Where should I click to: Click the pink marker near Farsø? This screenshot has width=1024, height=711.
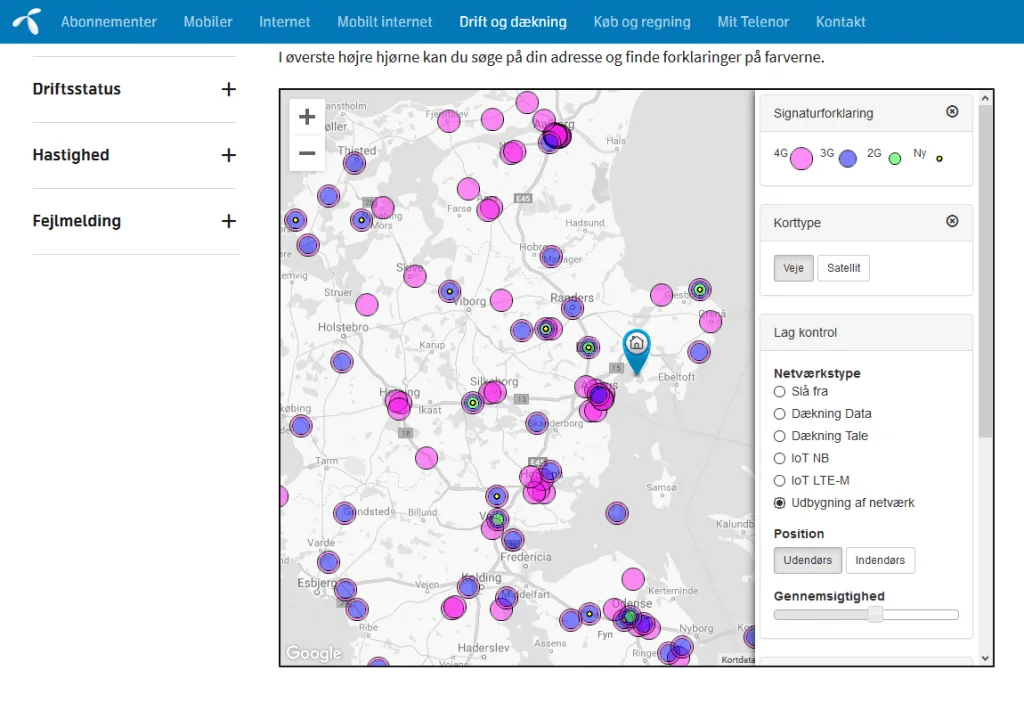pyautogui.click(x=488, y=210)
